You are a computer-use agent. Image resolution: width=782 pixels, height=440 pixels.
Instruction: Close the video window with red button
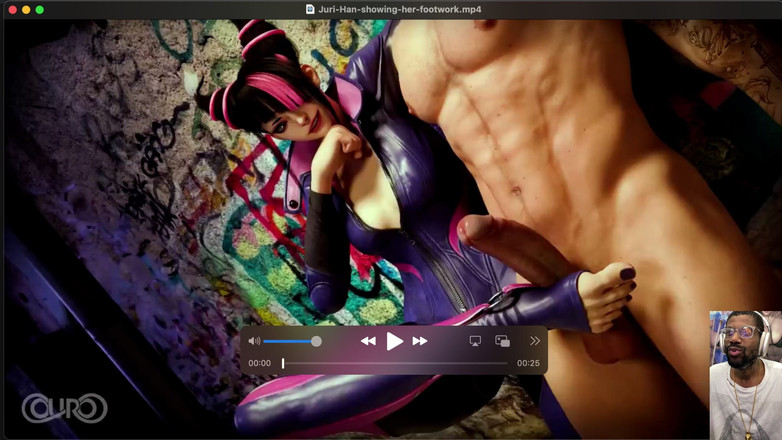pos(13,9)
